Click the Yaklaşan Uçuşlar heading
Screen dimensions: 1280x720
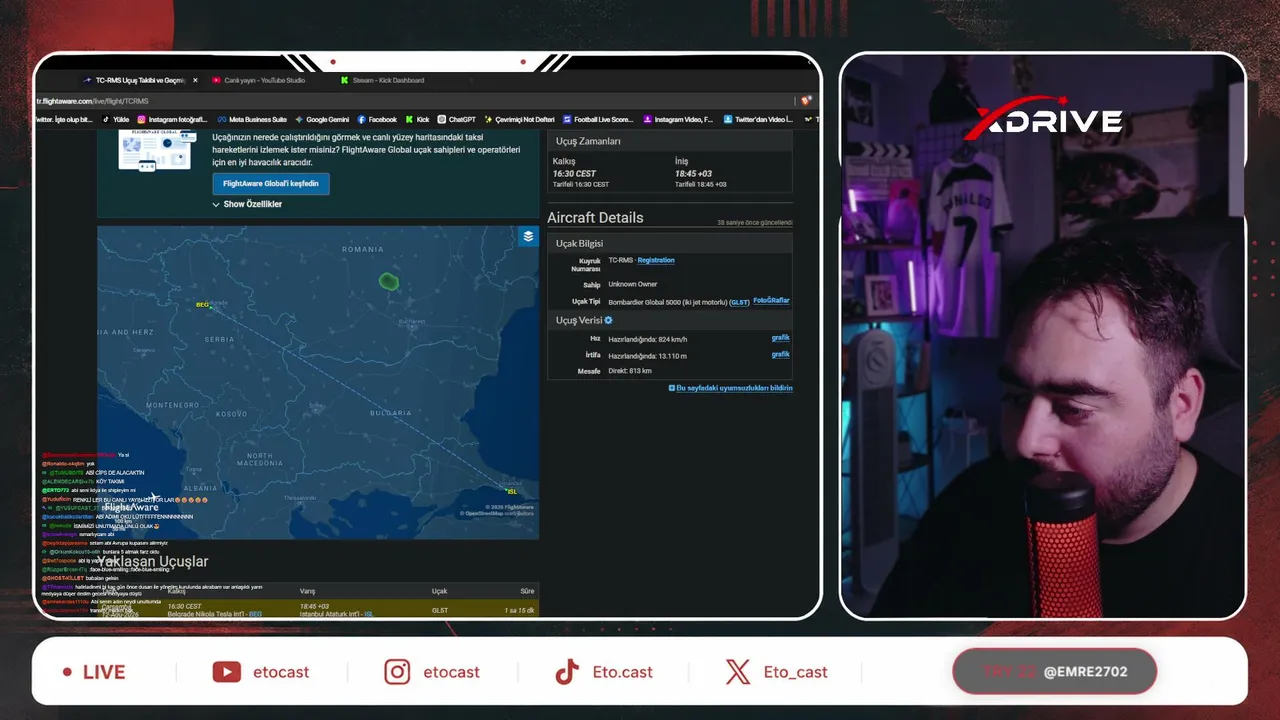click(153, 562)
